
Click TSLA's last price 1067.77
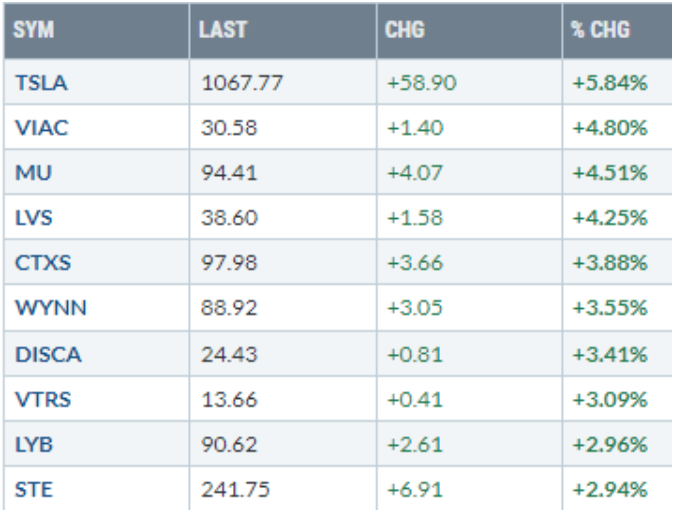[x=240, y=83]
